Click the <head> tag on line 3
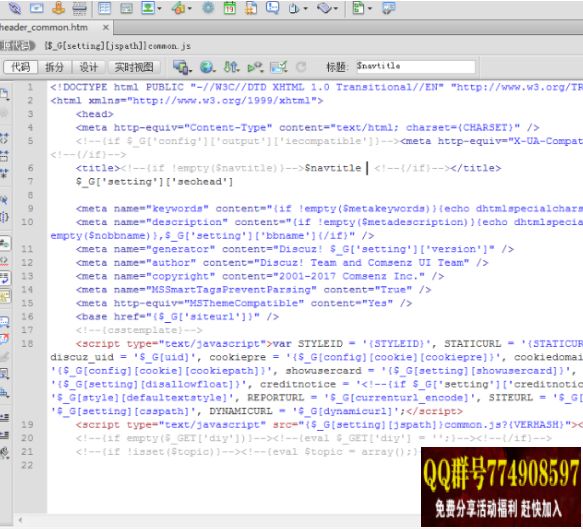Viewport: 583px width, 529px height. 95,114
